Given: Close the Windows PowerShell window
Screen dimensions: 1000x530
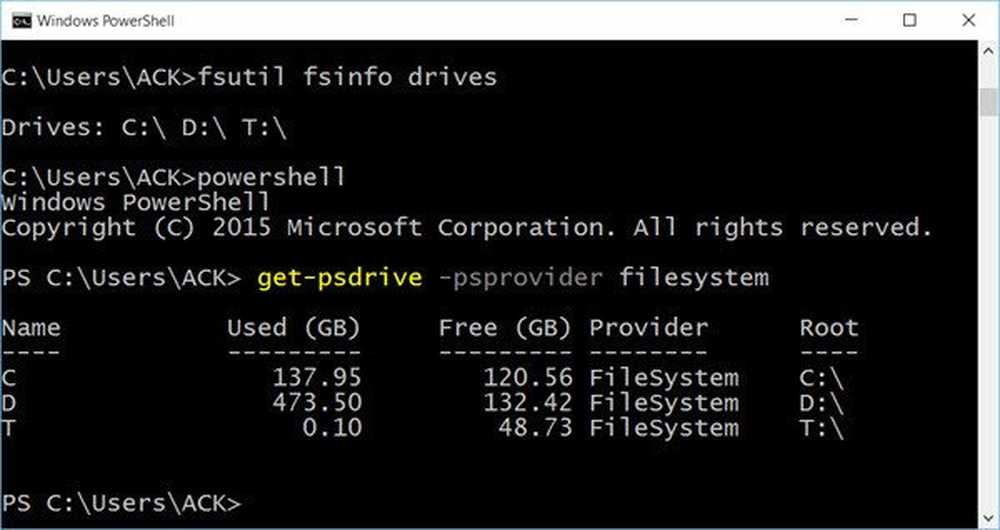Looking at the screenshot, I should pos(967,21).
